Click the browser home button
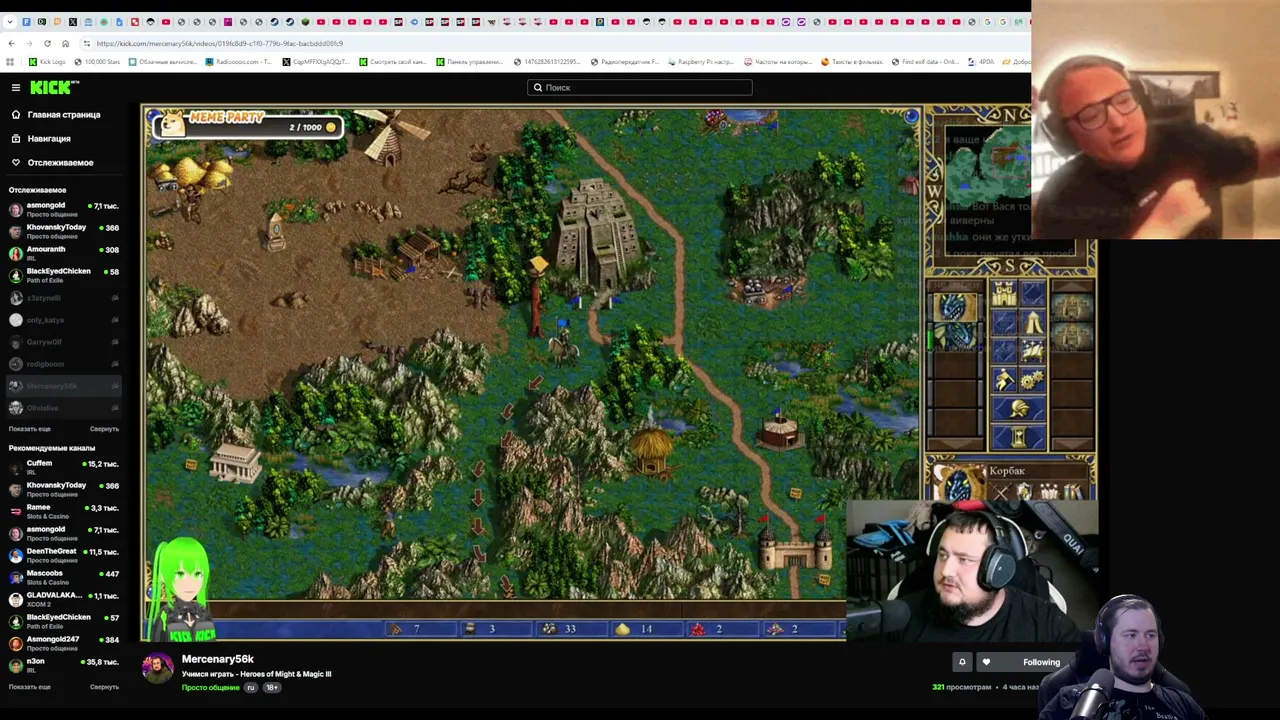The image size is (1280, 720). (x=65, y=43)
